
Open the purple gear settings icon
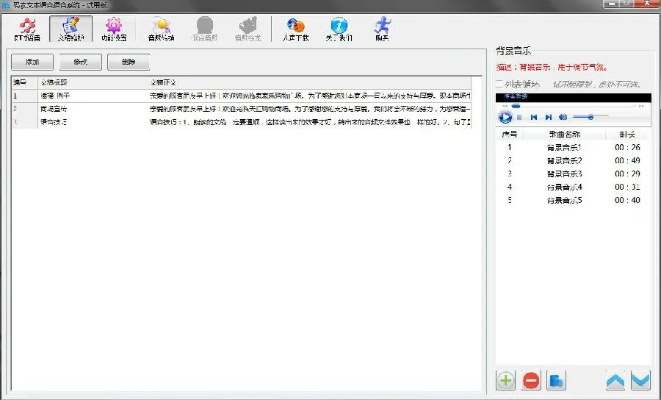click(114, 28)
